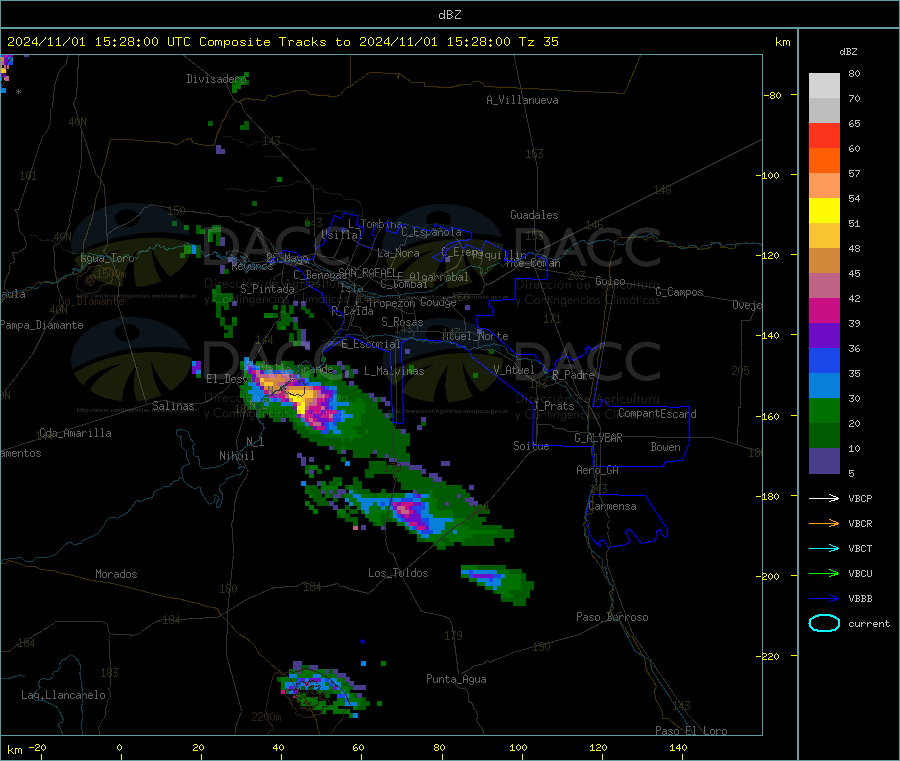
Task: Click the 'G_Campos' map label
Action: click(x=680, y=292)
